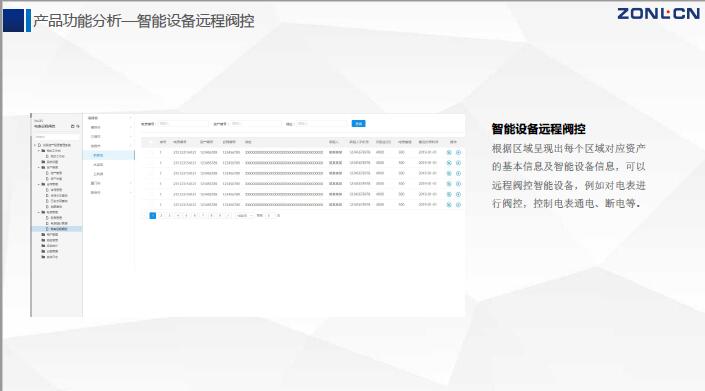
Task: Open the page-size dropdown in the pagination bar
Action: click(x=244, y=216)
